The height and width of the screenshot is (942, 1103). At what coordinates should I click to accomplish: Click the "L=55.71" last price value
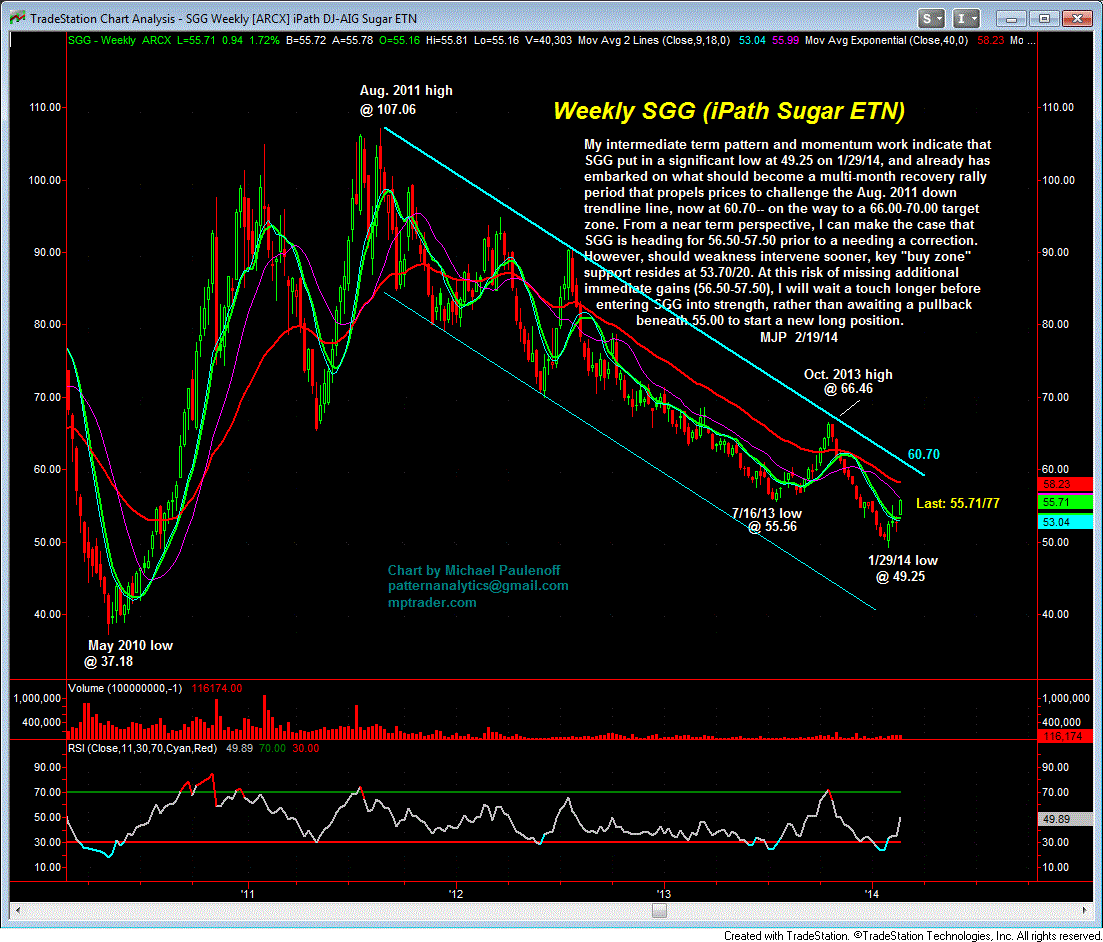click(x=196, y=41)
